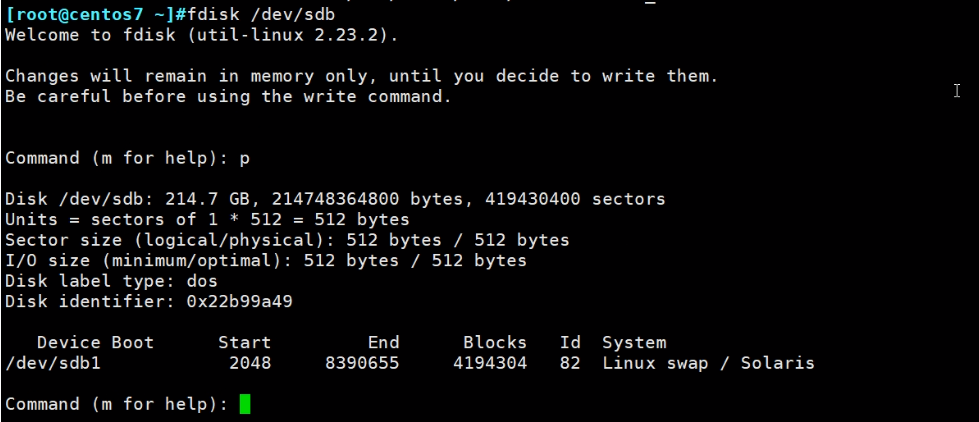
Task: Click the blocks value 4194304
Action: (x=489, y=363)
